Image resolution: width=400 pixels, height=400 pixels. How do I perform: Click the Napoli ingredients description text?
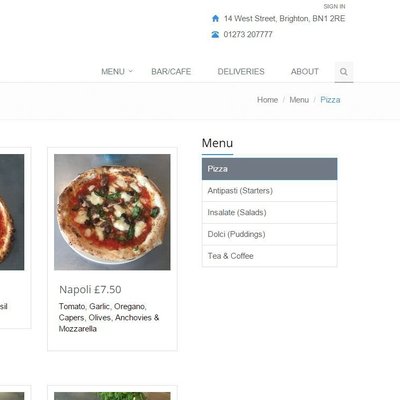[109, 318]
